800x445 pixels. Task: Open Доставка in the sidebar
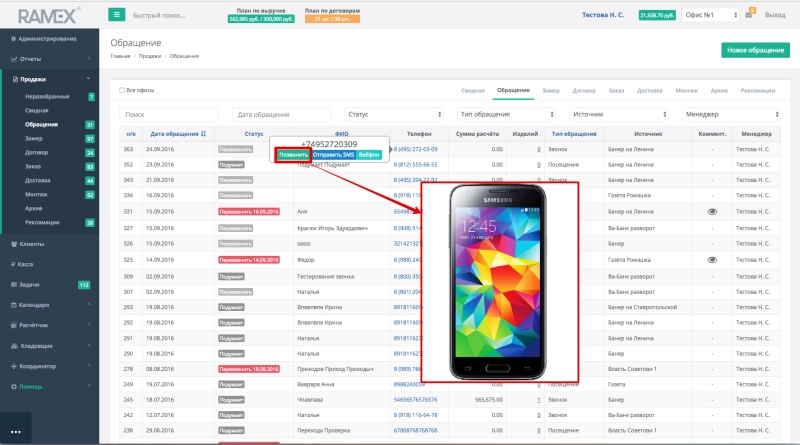(x=37, y=181)
